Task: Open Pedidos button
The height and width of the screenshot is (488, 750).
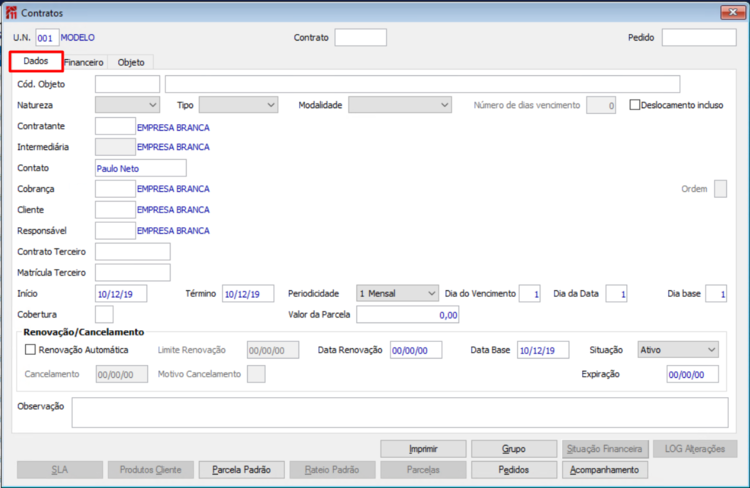Action: coord(514,470)
